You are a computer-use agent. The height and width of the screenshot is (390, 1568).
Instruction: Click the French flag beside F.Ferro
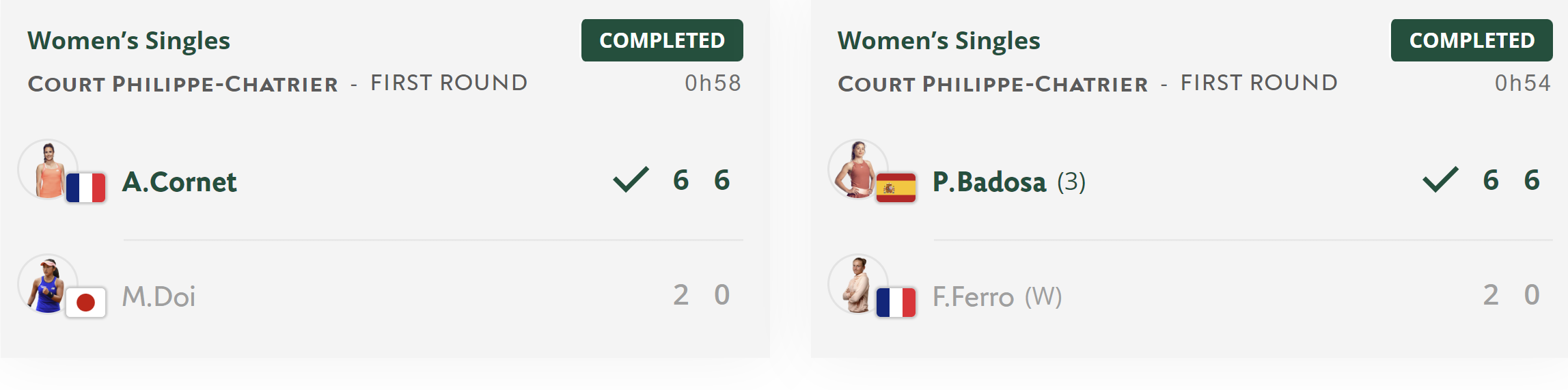point(896,303)
